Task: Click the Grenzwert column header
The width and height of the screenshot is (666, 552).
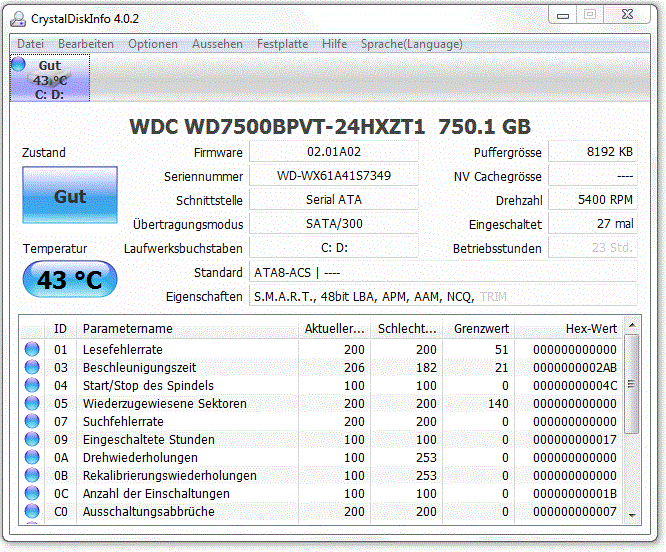Action: click(x=479, y=328)
